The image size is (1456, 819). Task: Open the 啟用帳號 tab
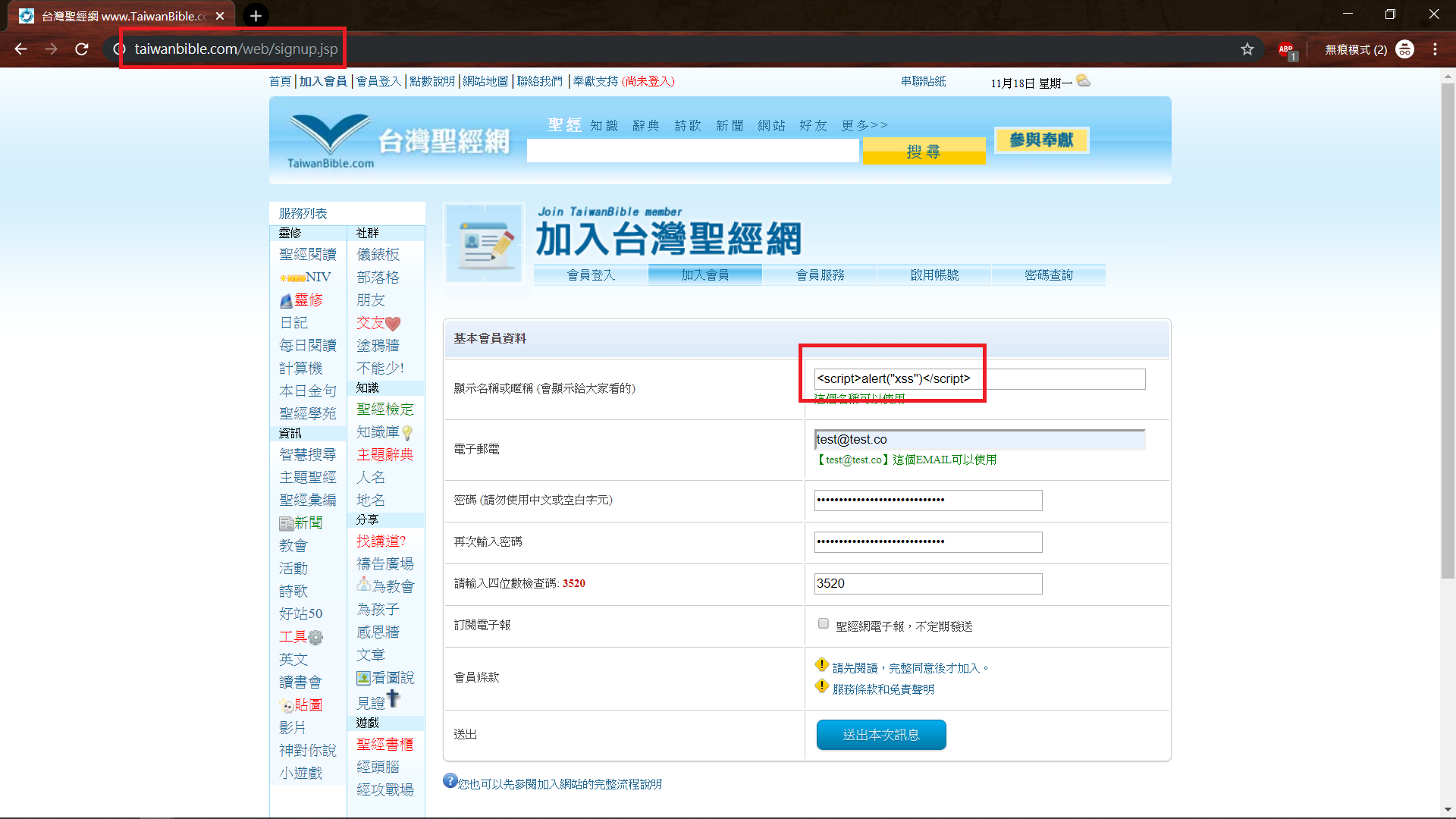point(934,275)
